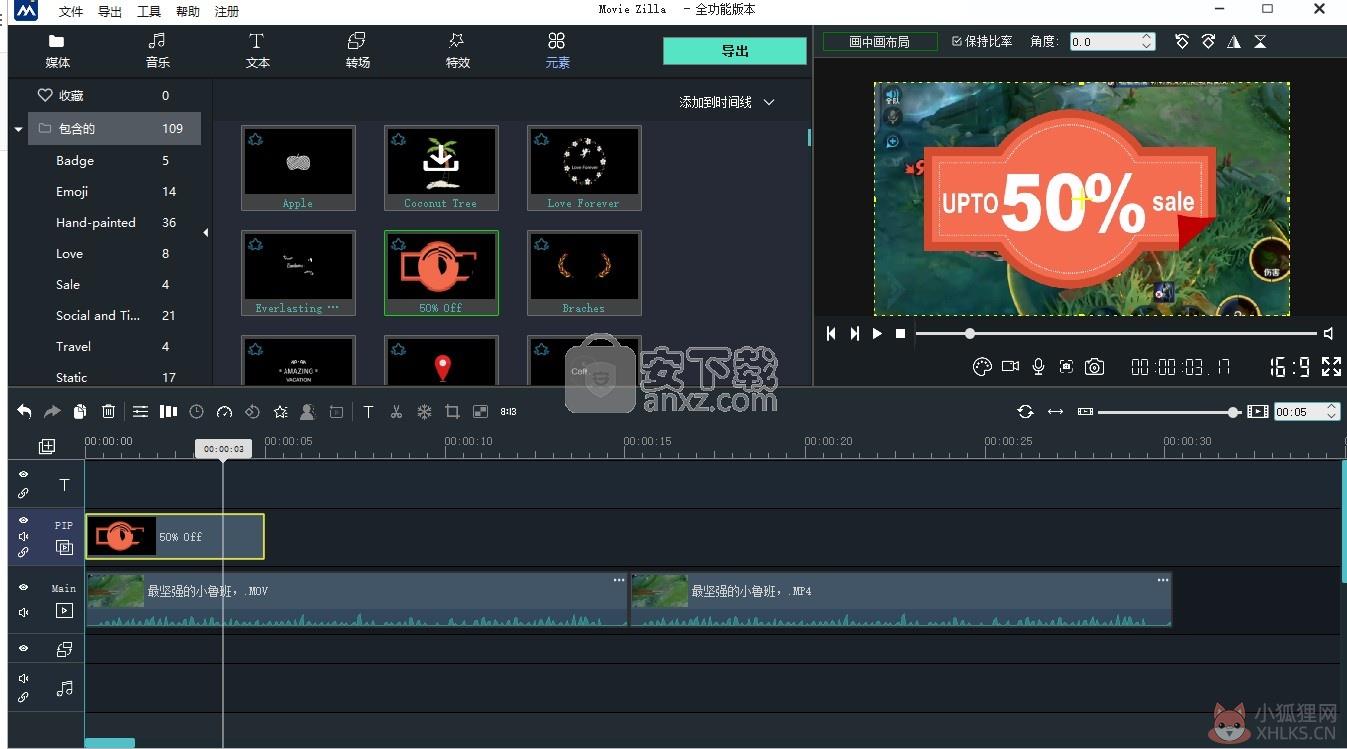Click the redo arrow in timeline toolbar
1347x749 pixels.
52,411
